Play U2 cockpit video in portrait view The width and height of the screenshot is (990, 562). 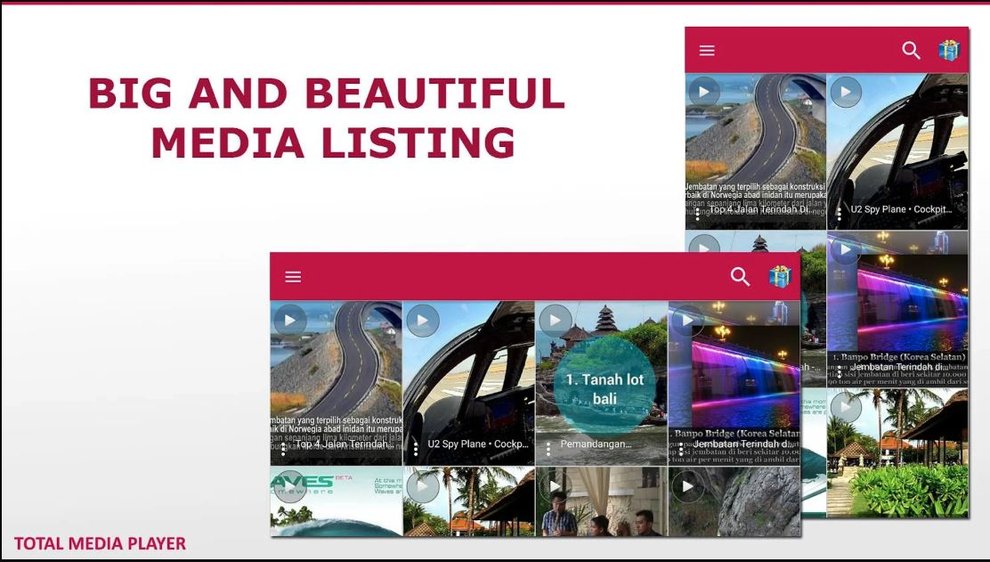pos(846,92)
